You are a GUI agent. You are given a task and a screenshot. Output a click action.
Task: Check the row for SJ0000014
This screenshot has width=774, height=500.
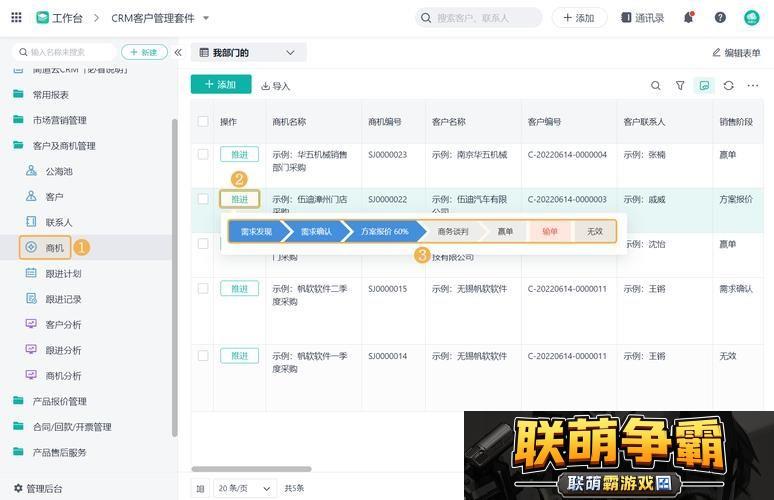coord(203,356)
